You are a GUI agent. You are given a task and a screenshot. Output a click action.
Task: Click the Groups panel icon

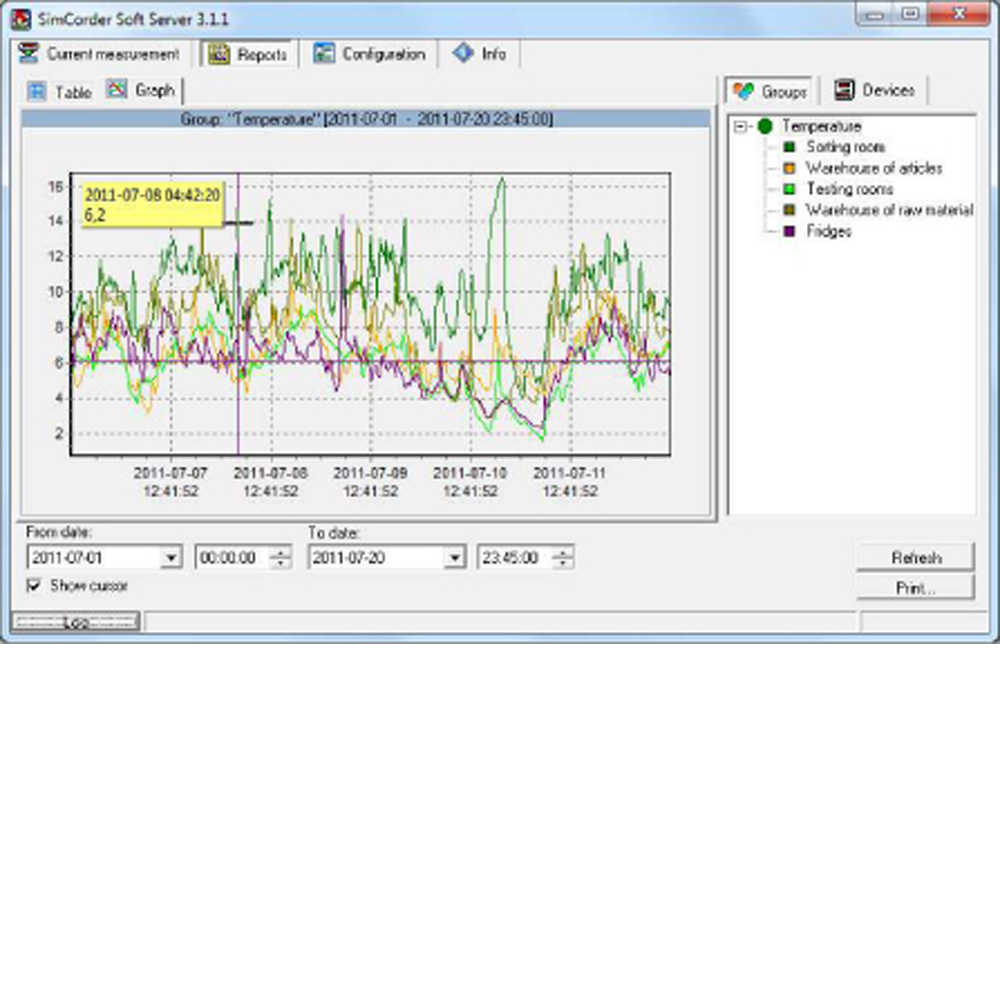point(743,91)
